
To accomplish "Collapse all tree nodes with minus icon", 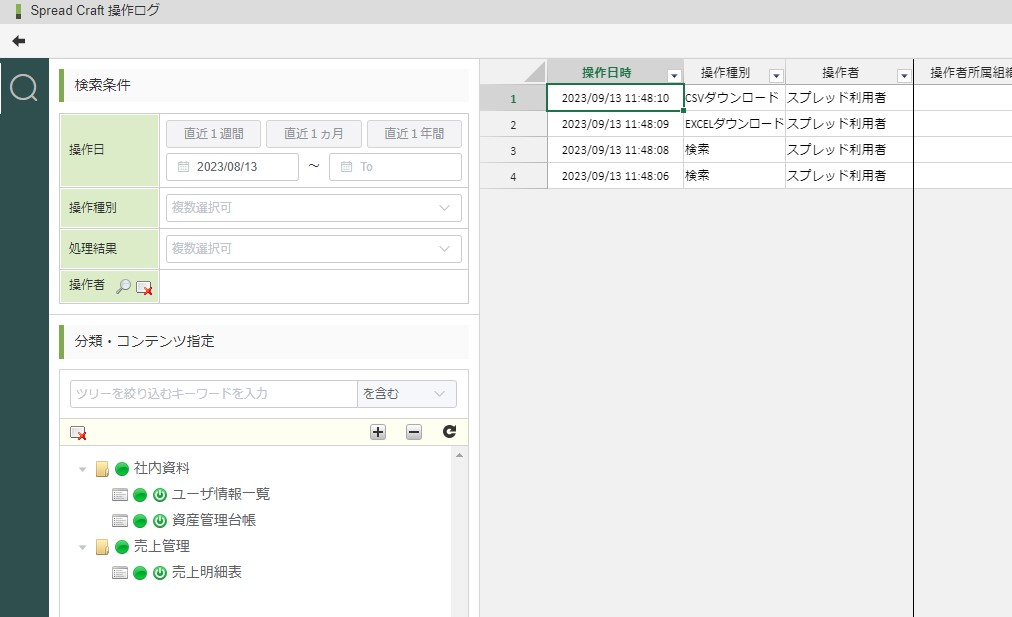I will 414,432.
